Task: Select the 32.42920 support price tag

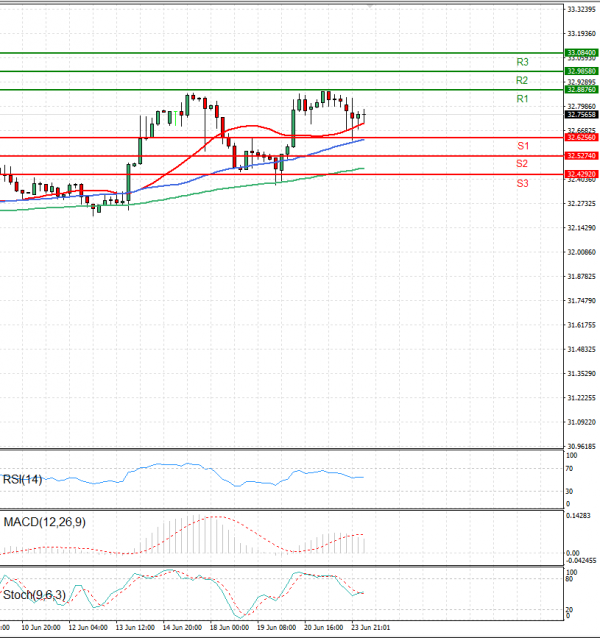Action: [582, 174]
